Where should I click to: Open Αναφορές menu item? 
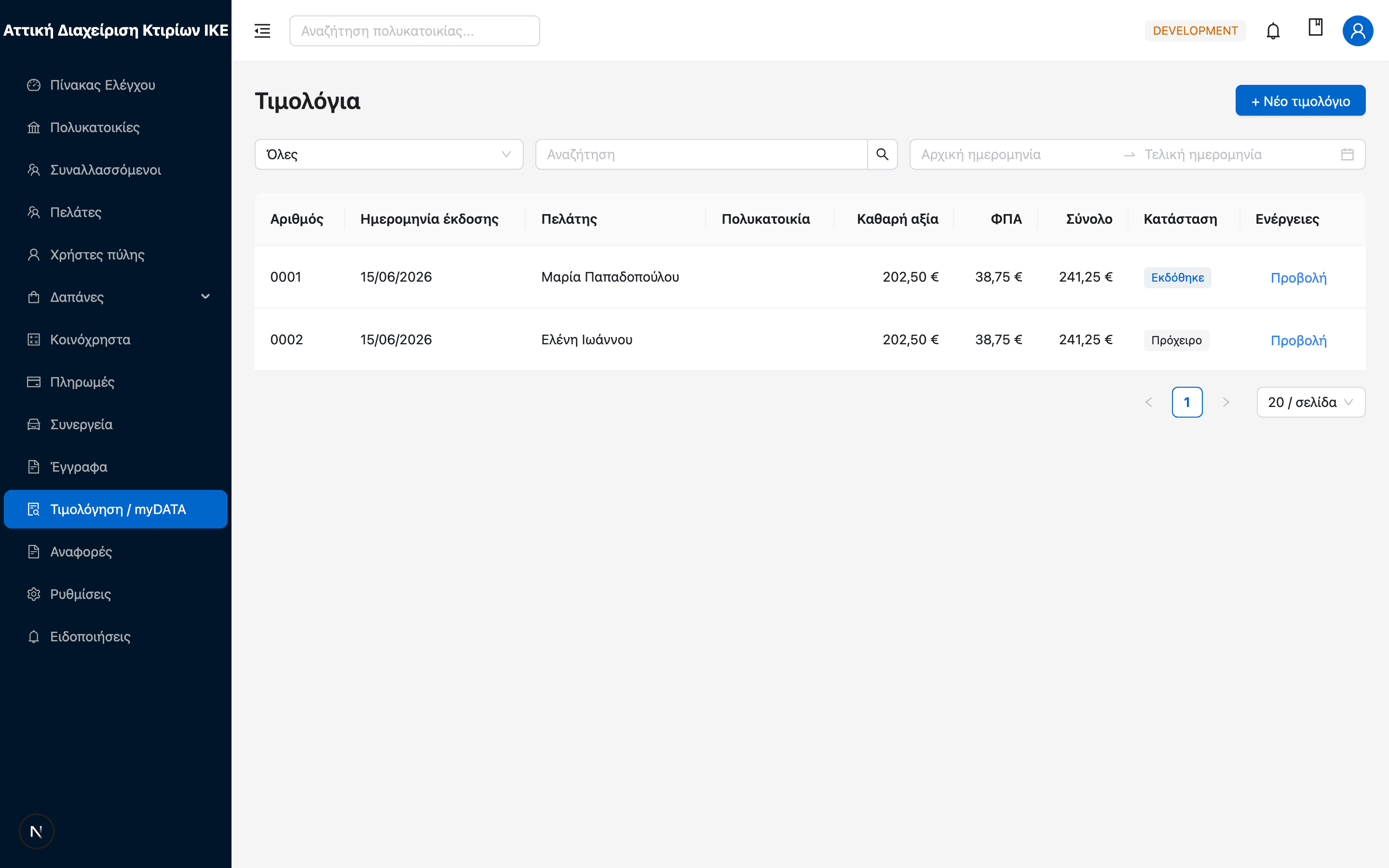(x=115, y=552)
